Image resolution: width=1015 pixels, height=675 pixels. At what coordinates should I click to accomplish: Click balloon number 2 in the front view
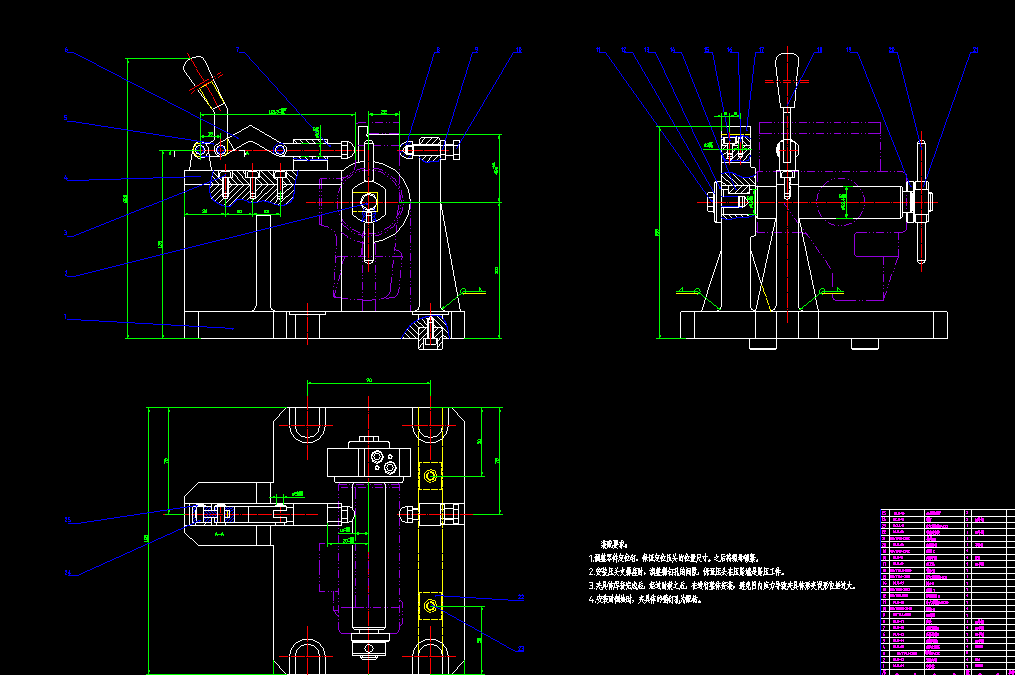click(65, 274)
